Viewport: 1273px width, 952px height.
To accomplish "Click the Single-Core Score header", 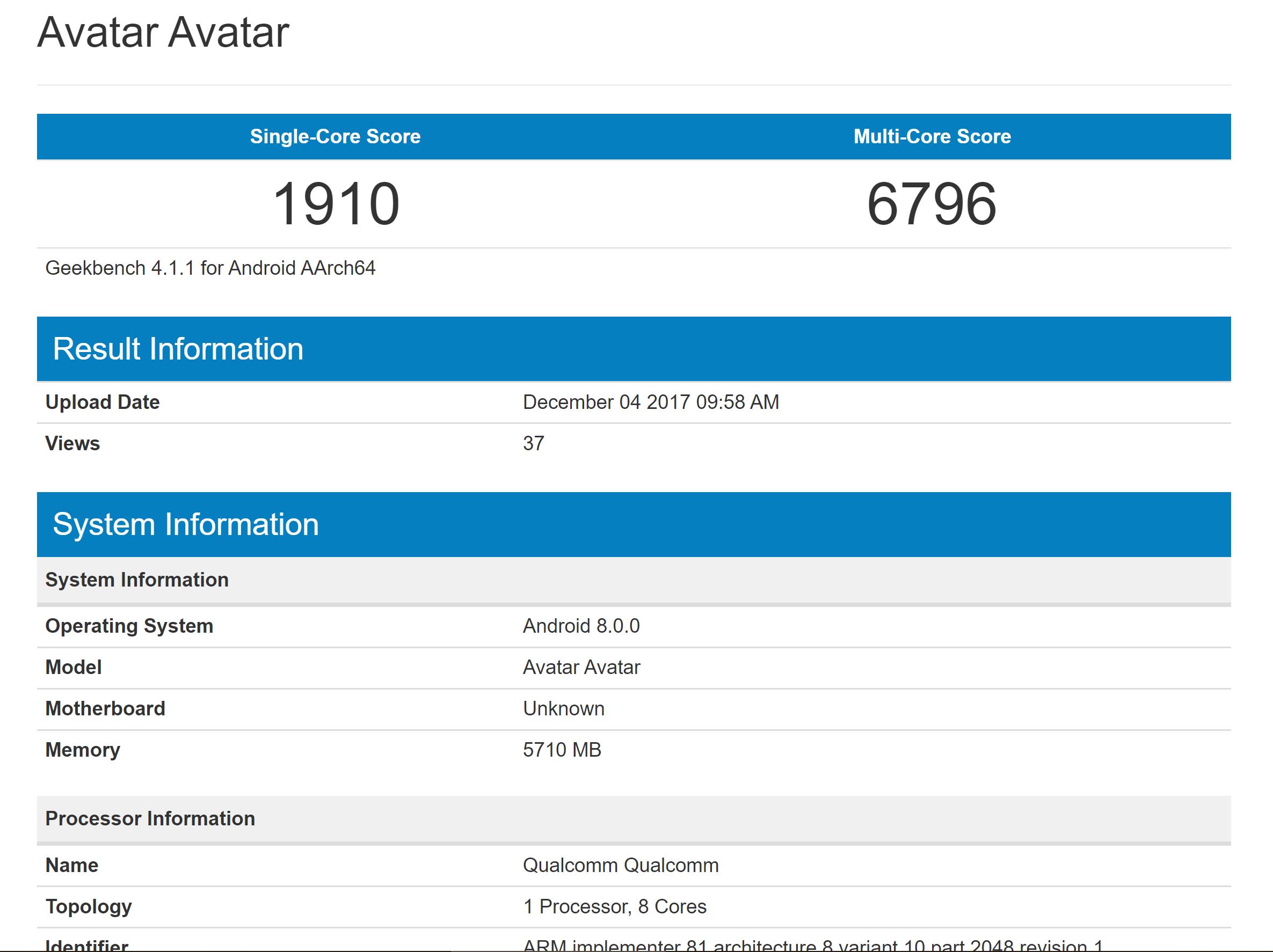I will point(335,136).
